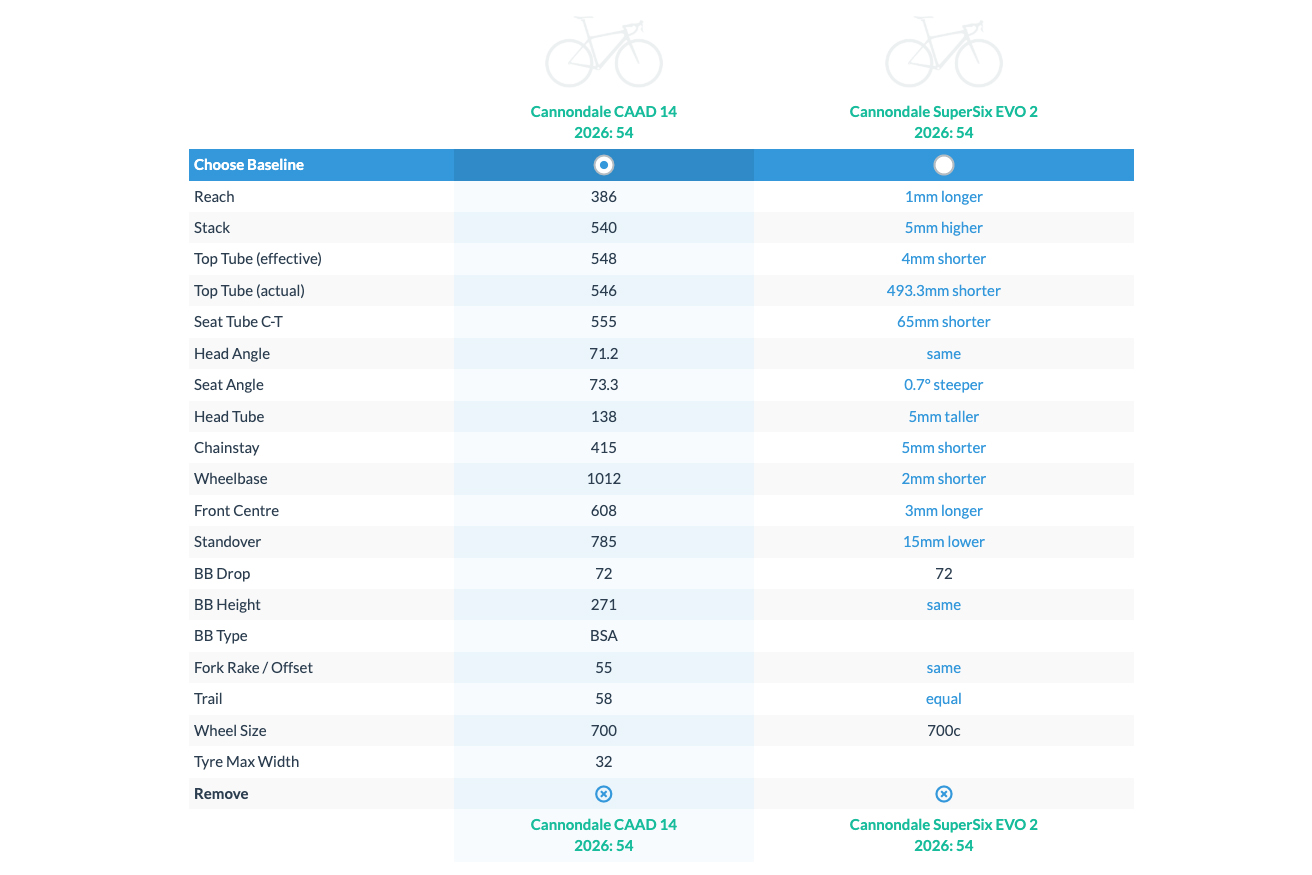Screen dimensions: 1312x875
Task: Click the '5mm taller' Head Tube value
Action: [x=944, y=417]
